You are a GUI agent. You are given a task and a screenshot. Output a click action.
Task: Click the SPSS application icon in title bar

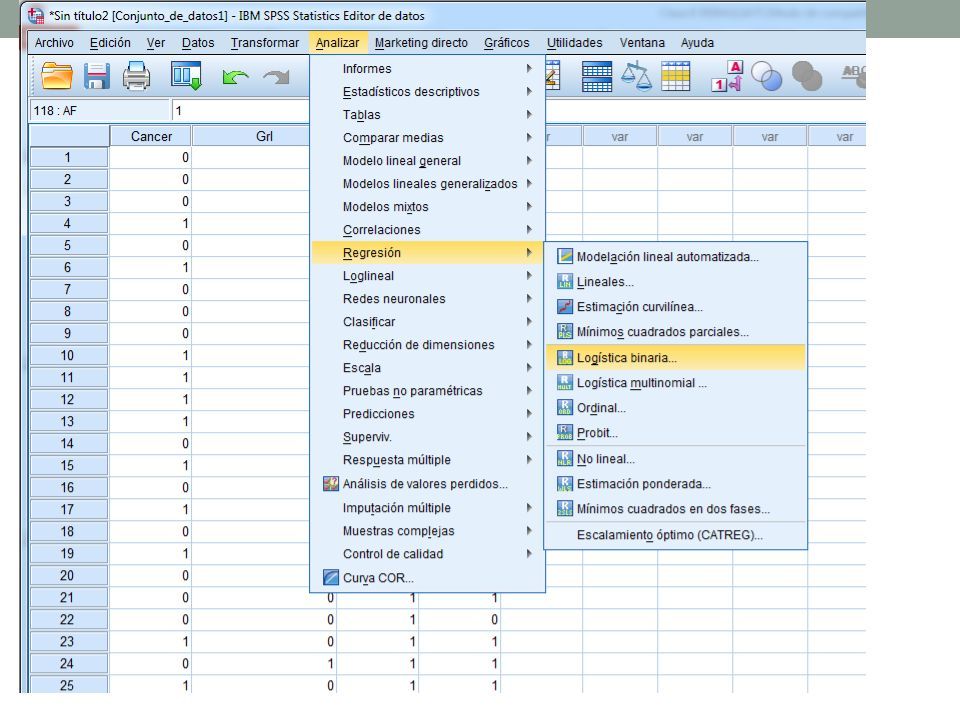tap(36, 16)
